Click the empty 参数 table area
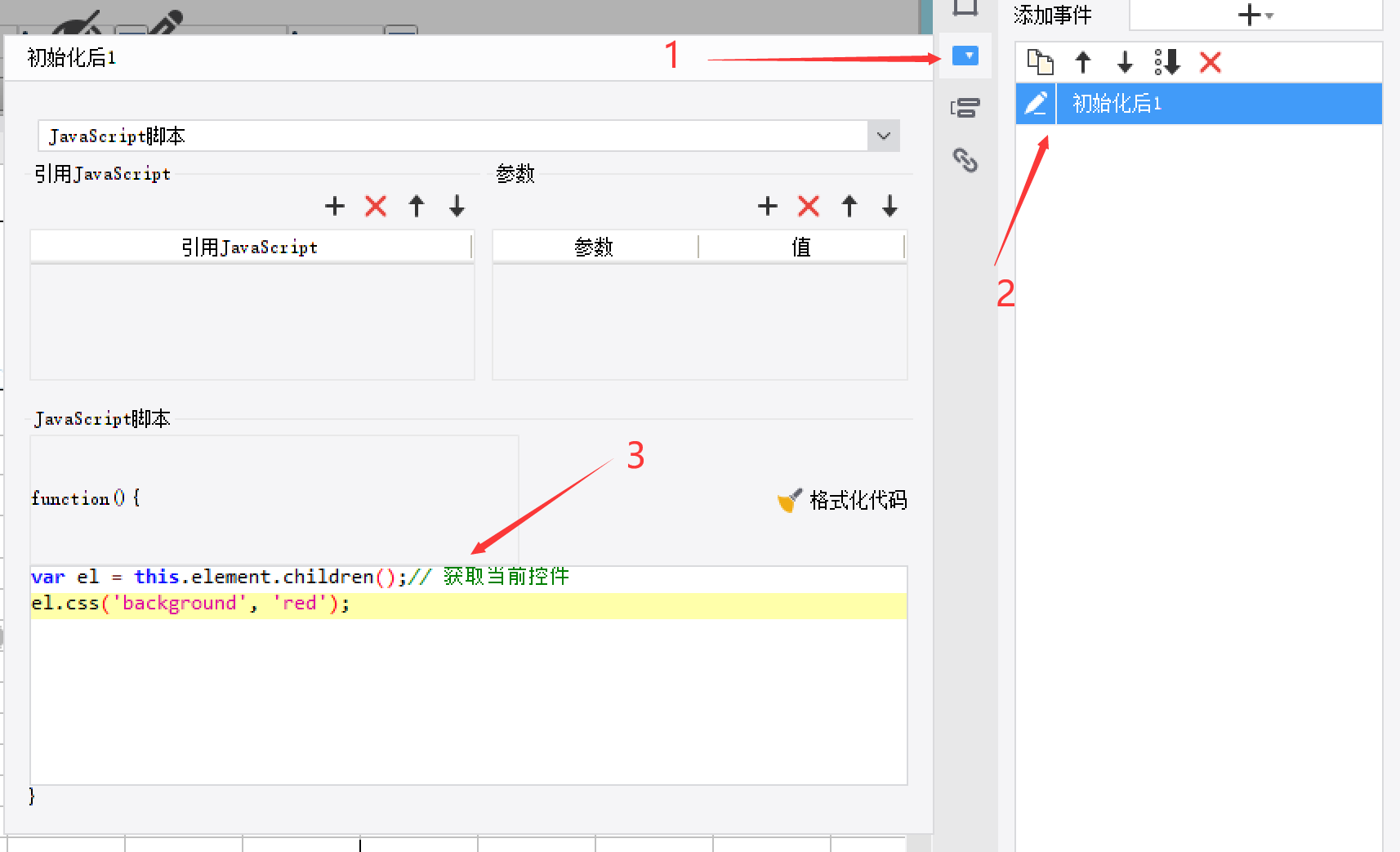 (700, 321)
